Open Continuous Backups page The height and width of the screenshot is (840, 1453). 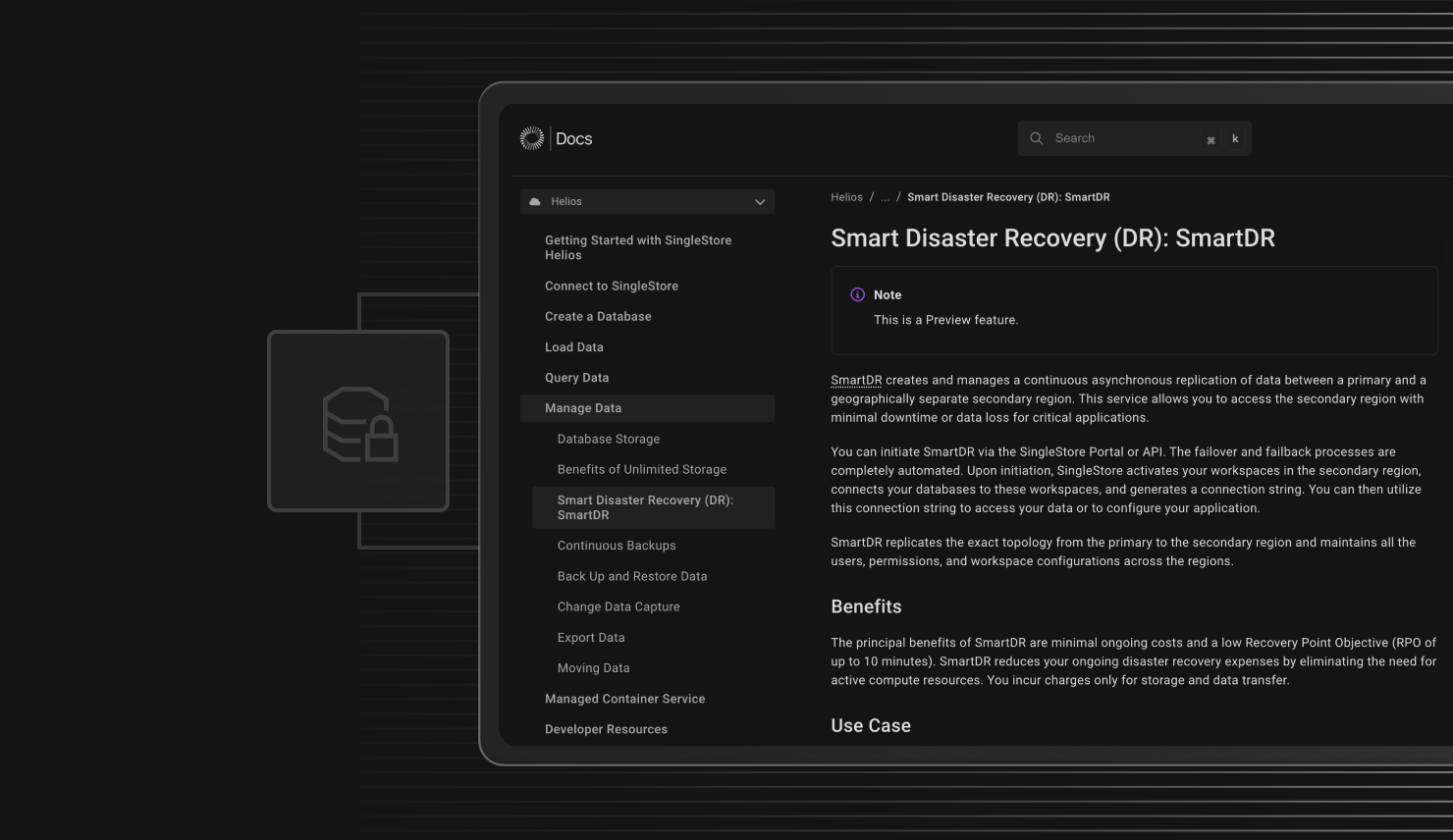[617, 546]
